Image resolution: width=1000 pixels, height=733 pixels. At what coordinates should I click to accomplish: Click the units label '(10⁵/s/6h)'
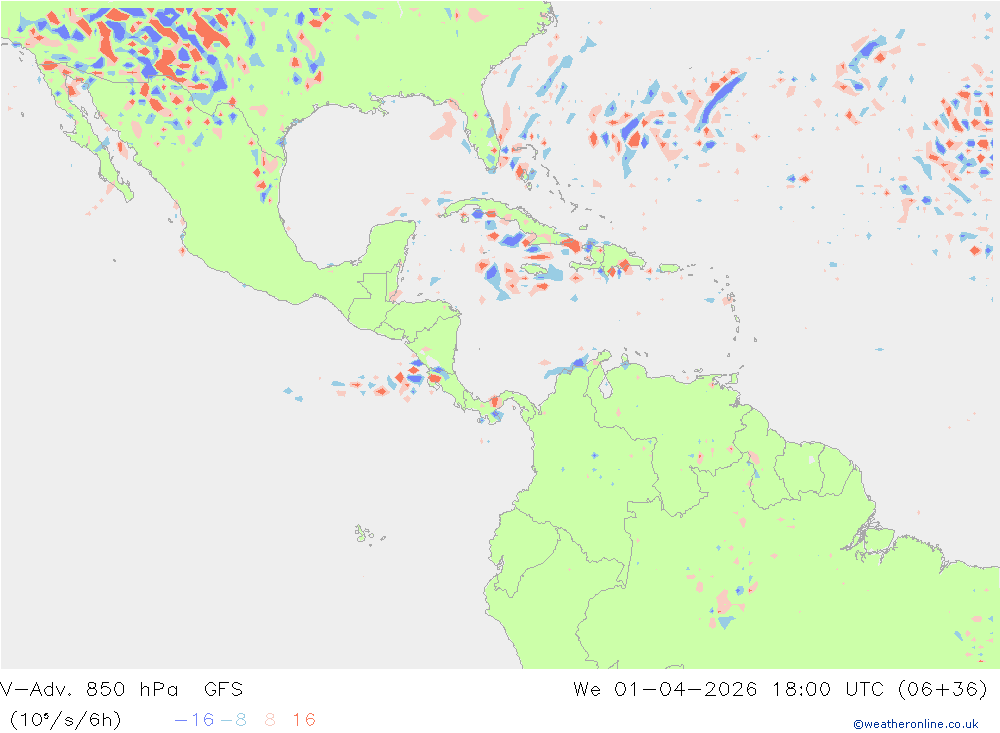66,720
